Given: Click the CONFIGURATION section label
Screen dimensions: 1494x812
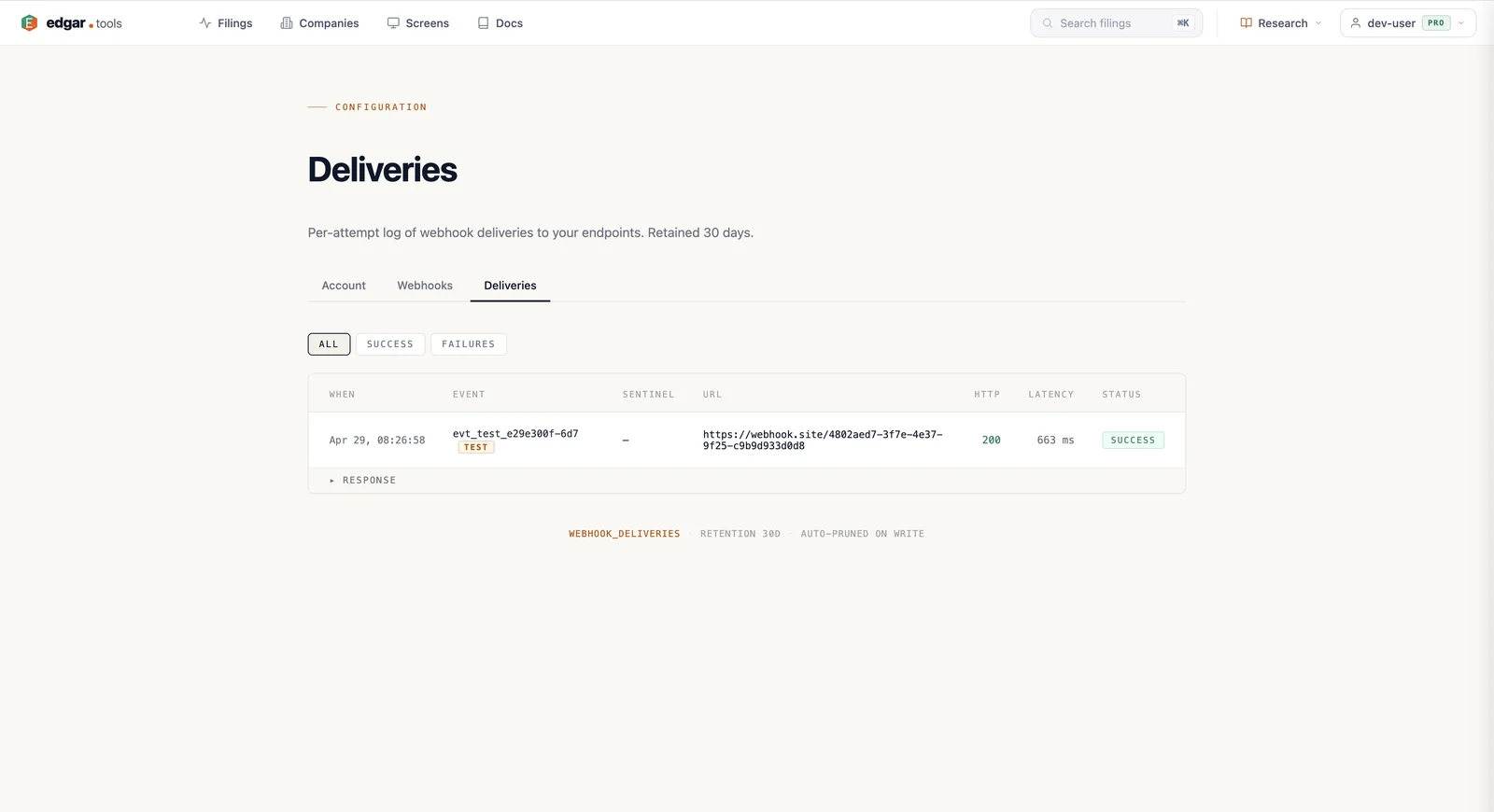Looking at the screenshot, I should pos(381,107).
